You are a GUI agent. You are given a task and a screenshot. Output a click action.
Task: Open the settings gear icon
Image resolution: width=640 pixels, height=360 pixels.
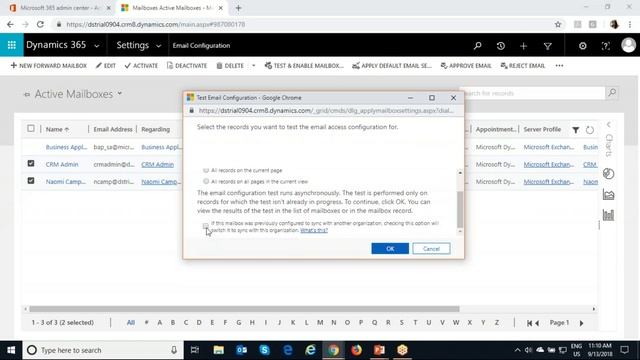point(582,46)
